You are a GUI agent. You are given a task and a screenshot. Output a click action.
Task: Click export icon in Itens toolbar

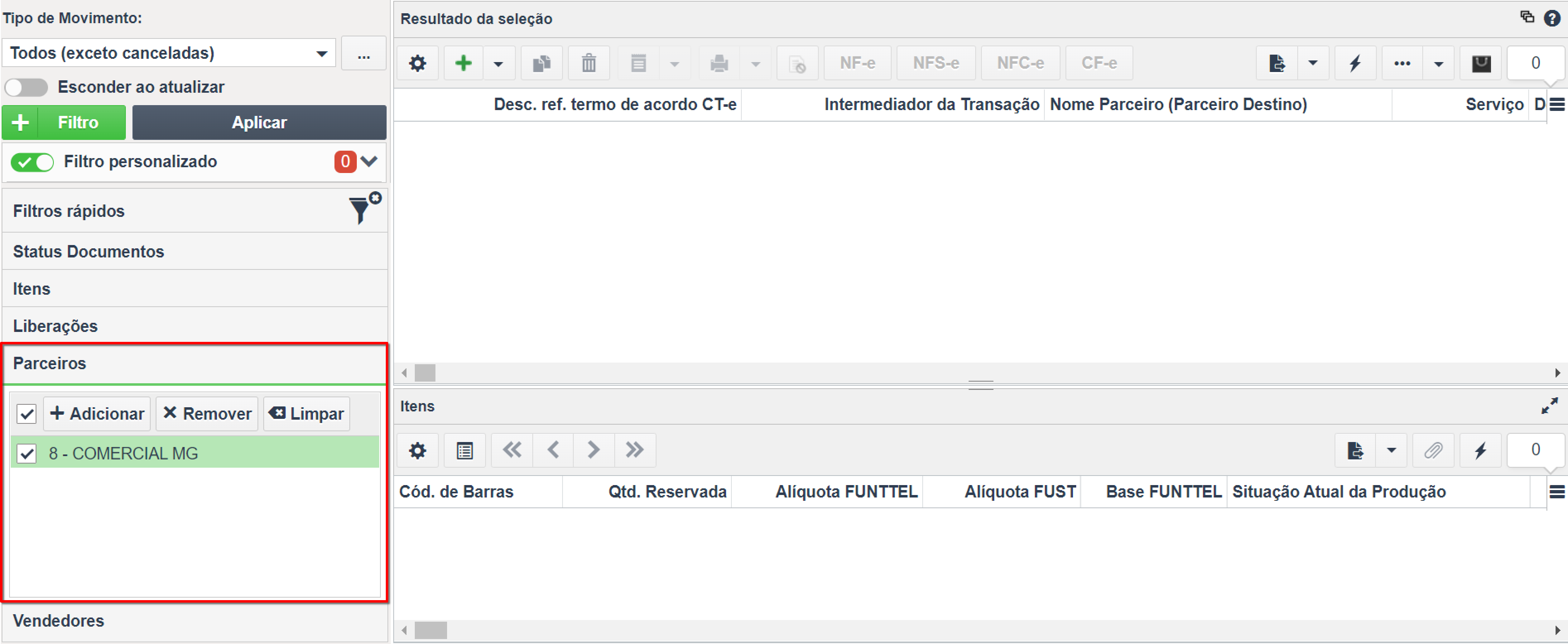tap(1355, 451)
